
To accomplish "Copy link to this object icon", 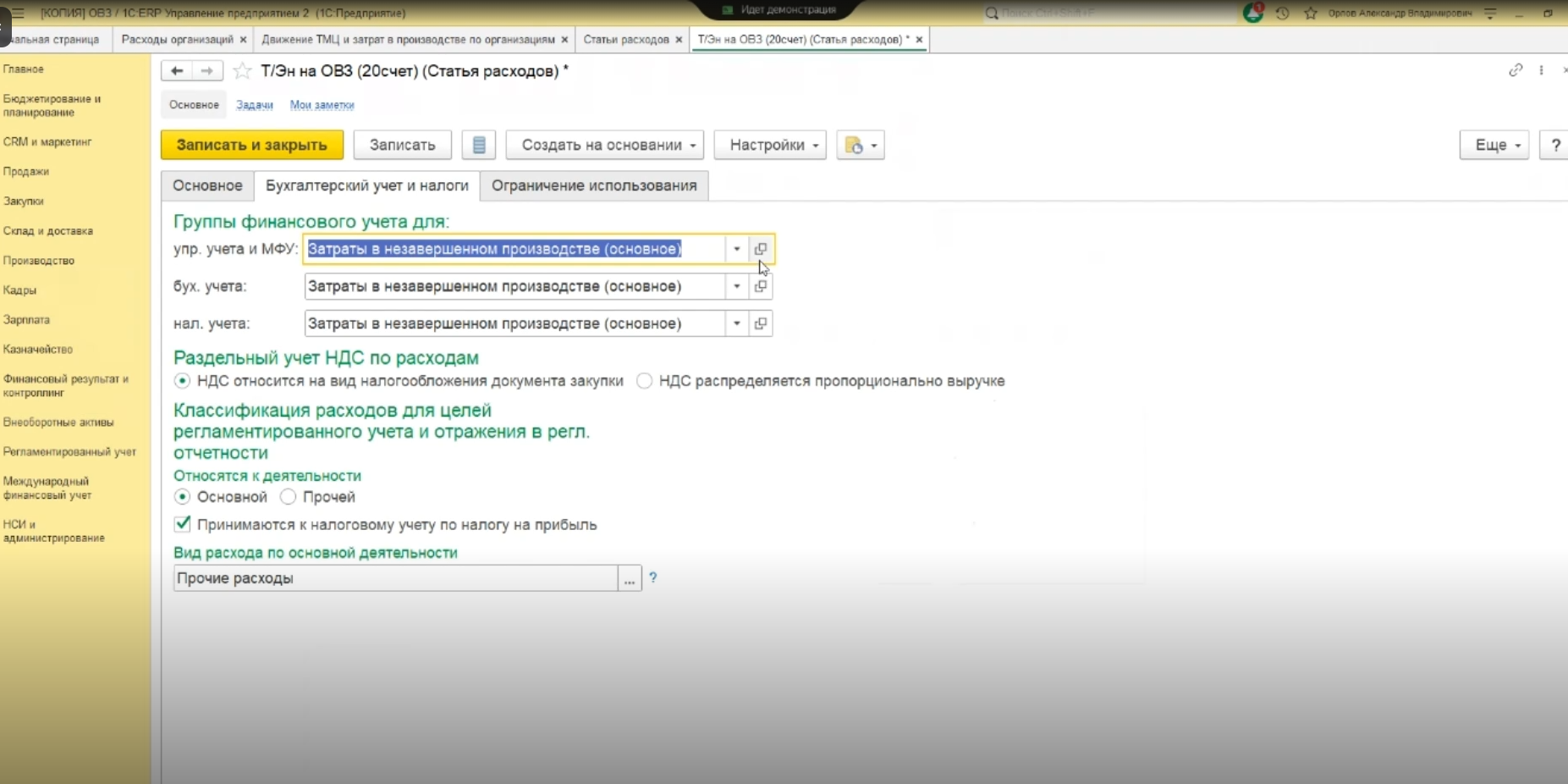I will [1516, 70].
